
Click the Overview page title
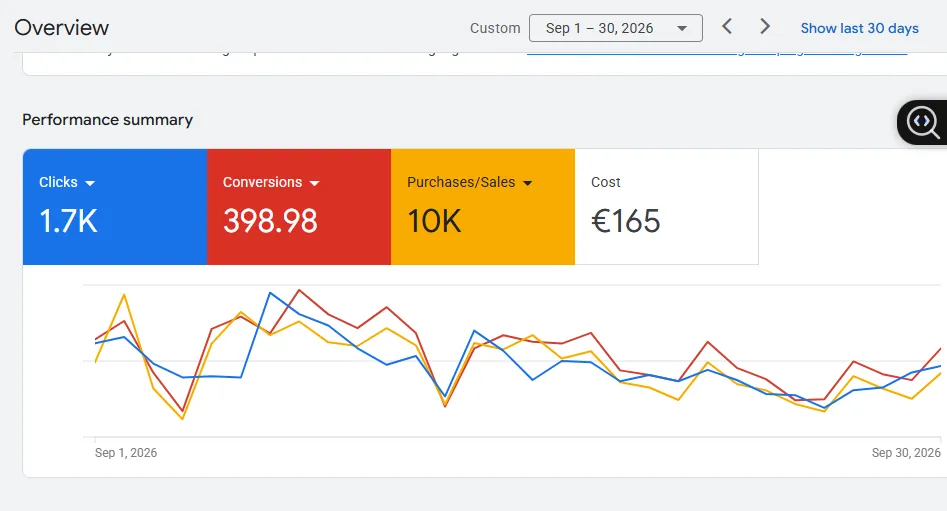pyautogui.click(x=62, y=28)
